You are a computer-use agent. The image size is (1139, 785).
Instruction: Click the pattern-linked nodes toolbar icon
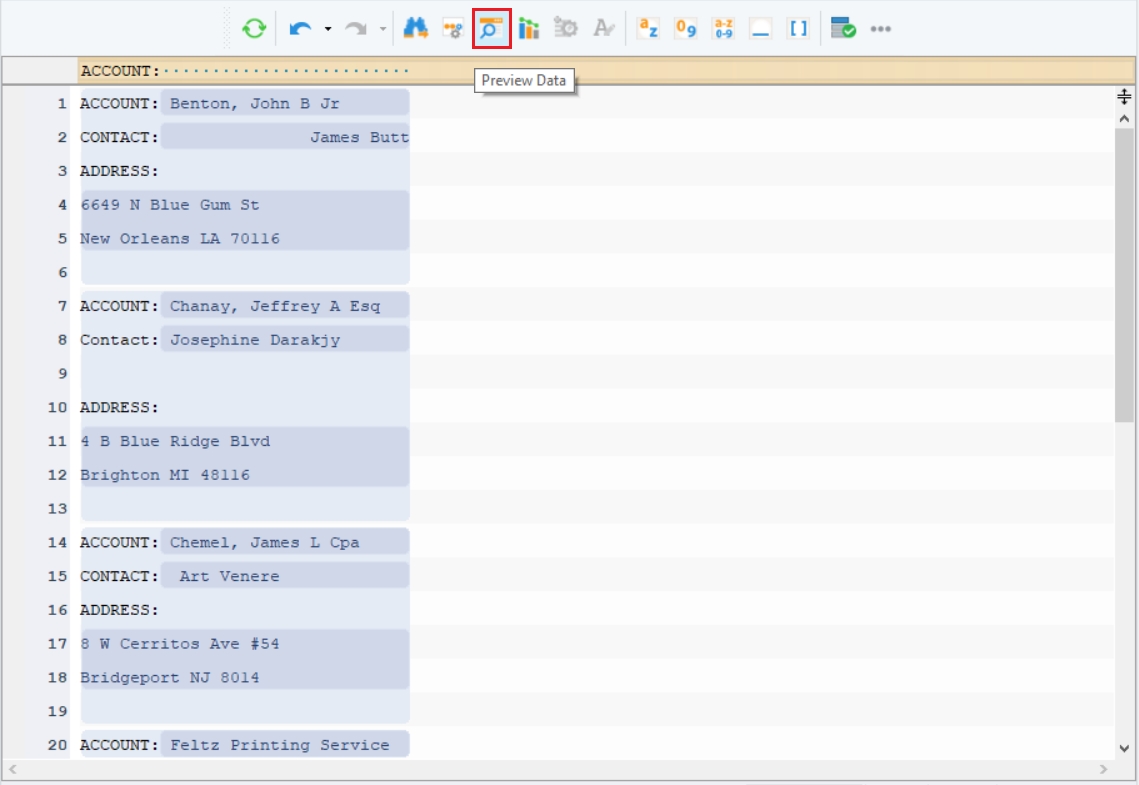pos(453,29)
